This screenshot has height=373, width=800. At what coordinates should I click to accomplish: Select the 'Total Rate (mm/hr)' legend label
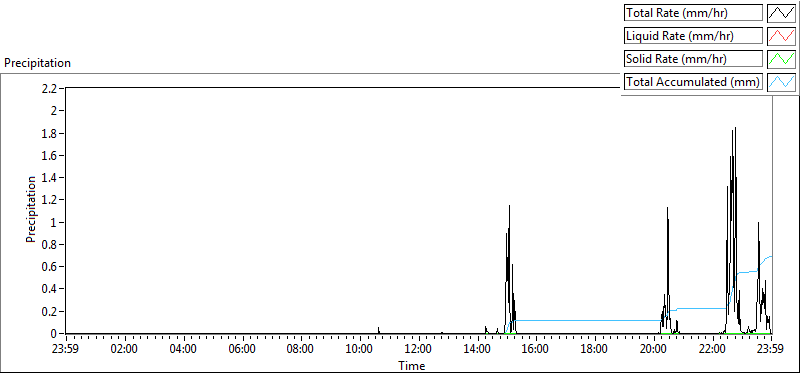click(694, 13)
